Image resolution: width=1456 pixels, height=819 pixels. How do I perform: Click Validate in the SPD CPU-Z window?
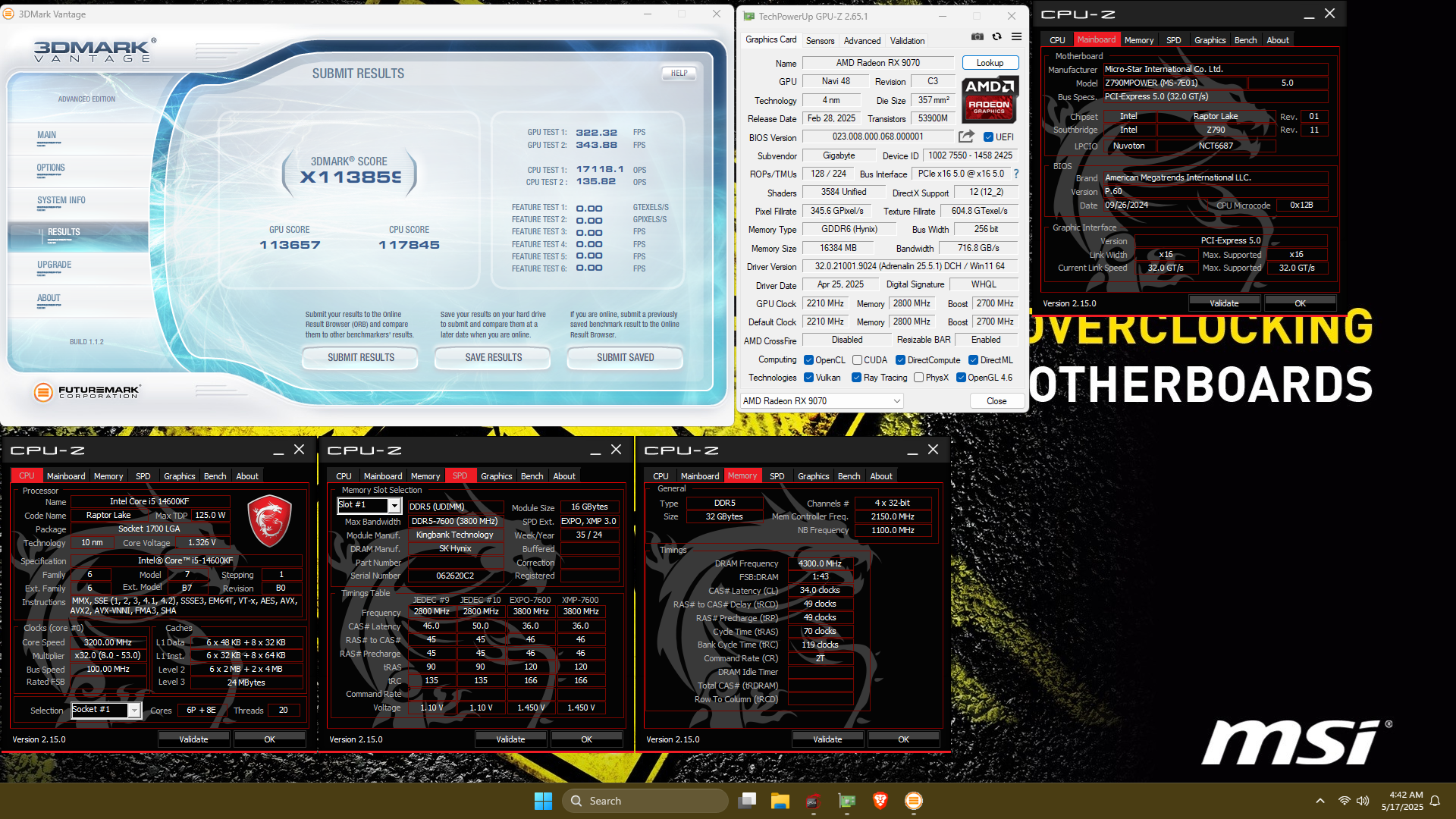point(510,739)
